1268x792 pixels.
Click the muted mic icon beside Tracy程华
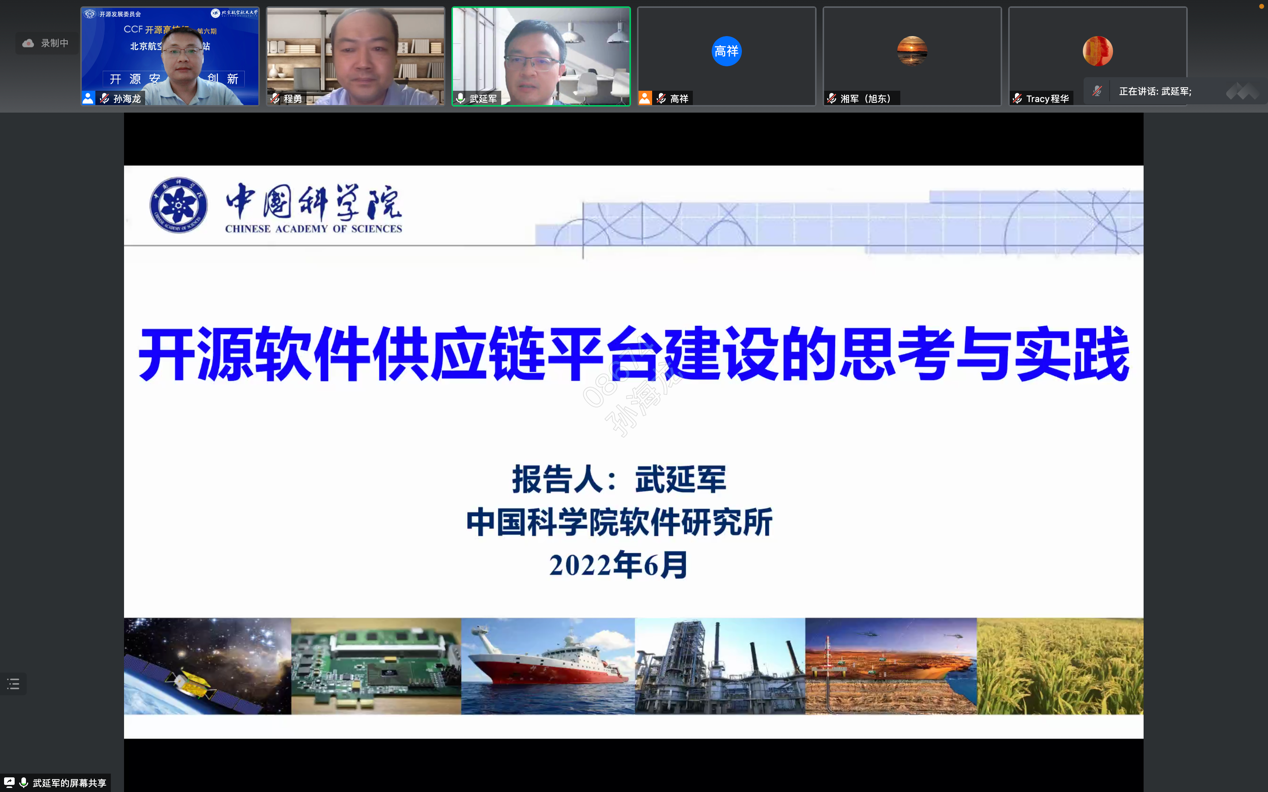(x=1017, y=98)
